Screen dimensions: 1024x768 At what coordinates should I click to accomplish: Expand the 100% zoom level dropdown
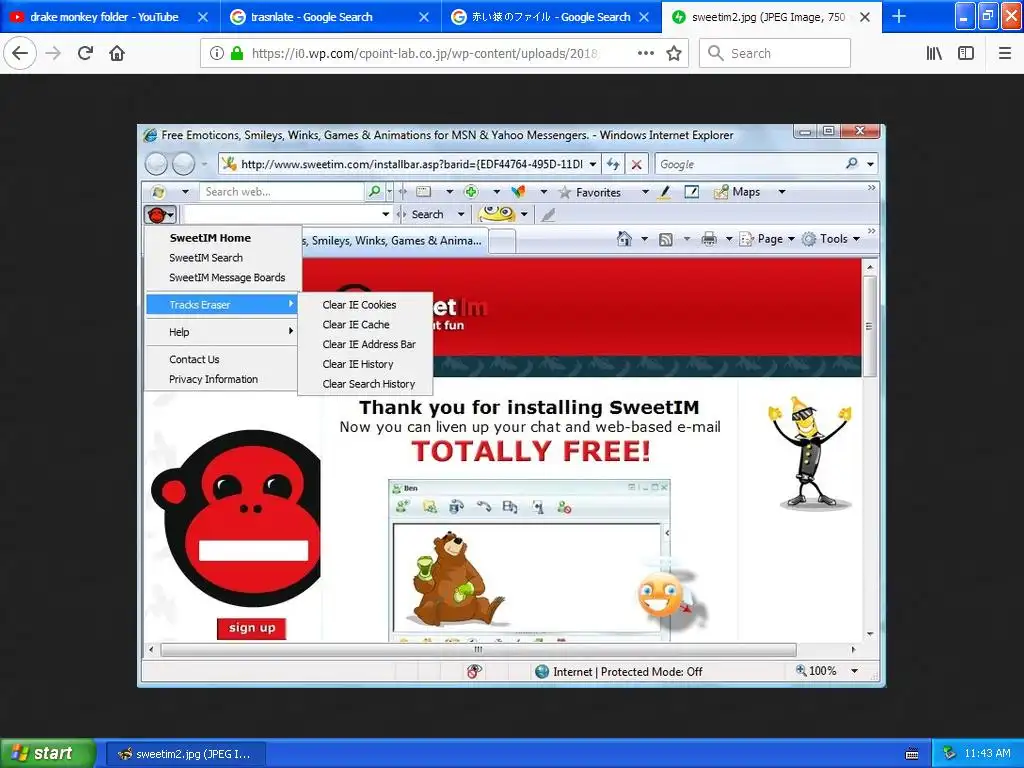[854, 671]
